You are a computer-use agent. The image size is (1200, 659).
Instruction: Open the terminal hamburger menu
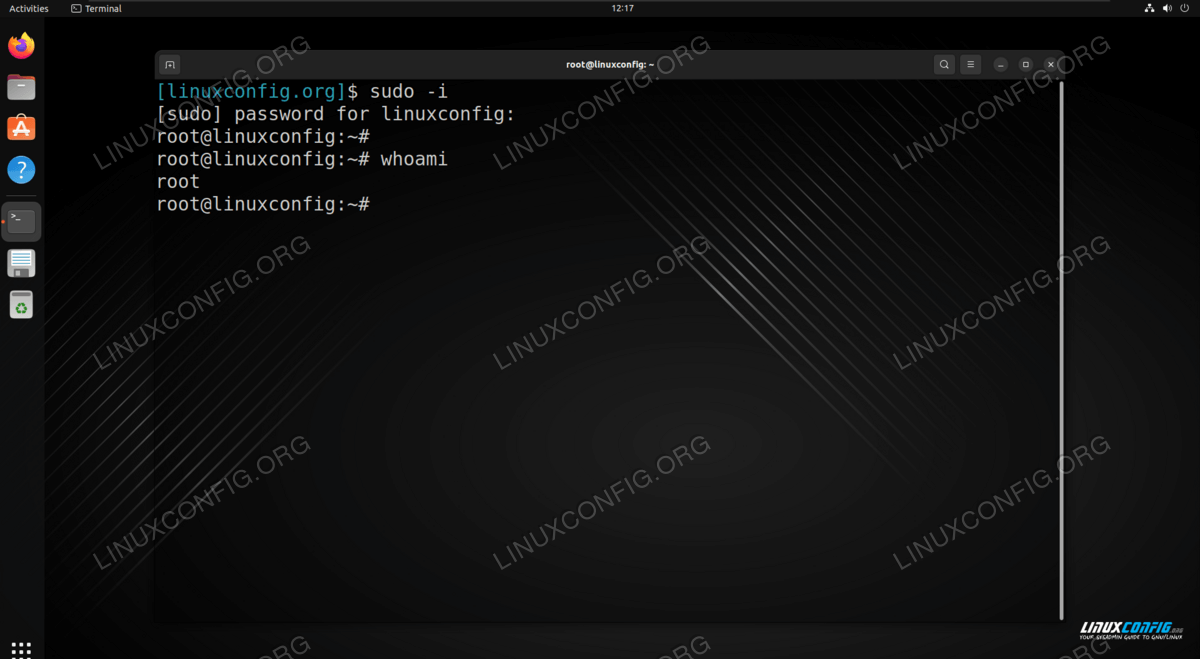[970, 64]
